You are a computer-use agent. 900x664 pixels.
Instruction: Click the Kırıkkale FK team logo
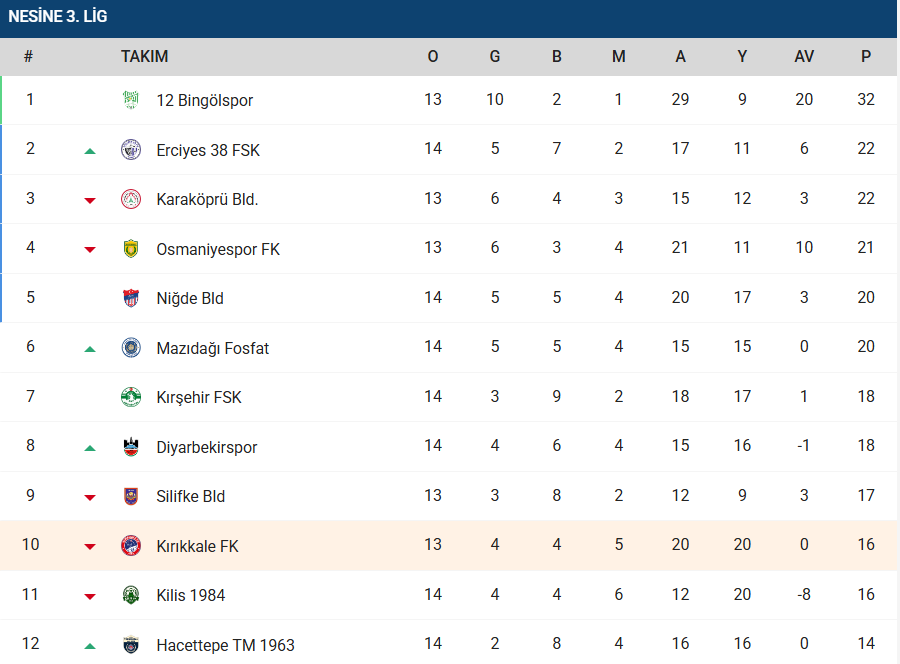(x=131, y=546)
